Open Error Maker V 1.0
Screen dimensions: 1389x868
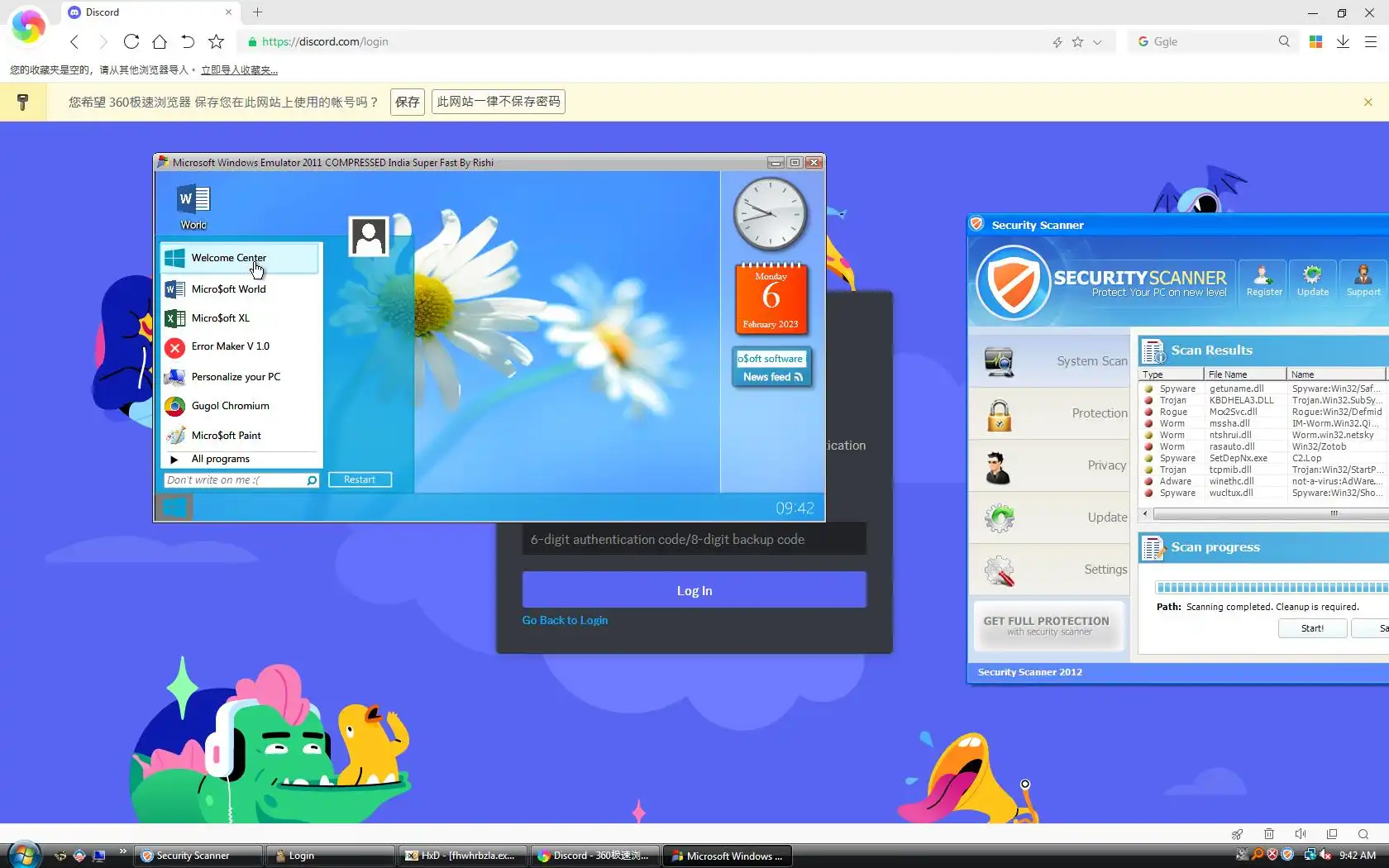tap(240, 347)
